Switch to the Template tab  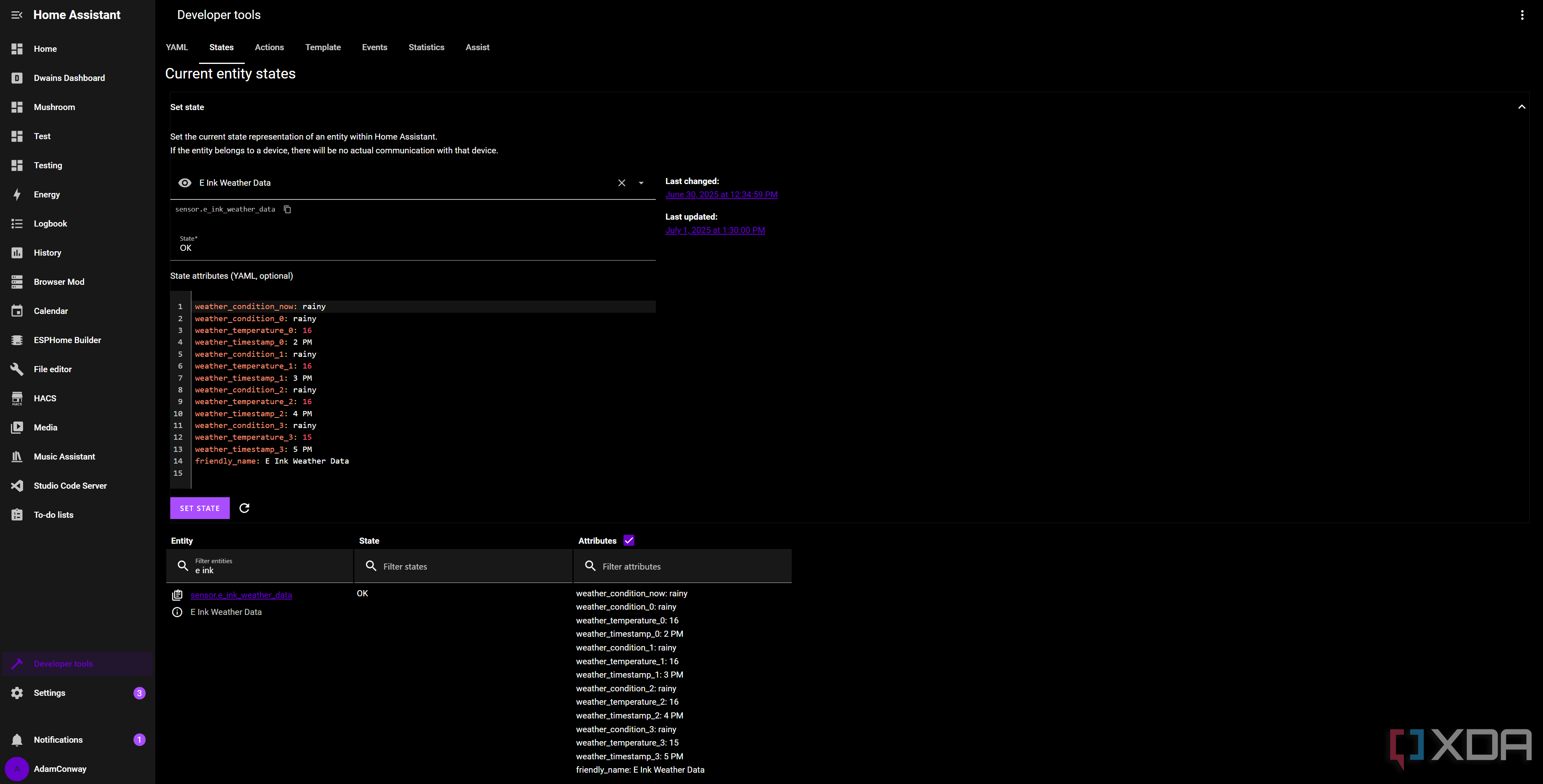click(323, 47)
